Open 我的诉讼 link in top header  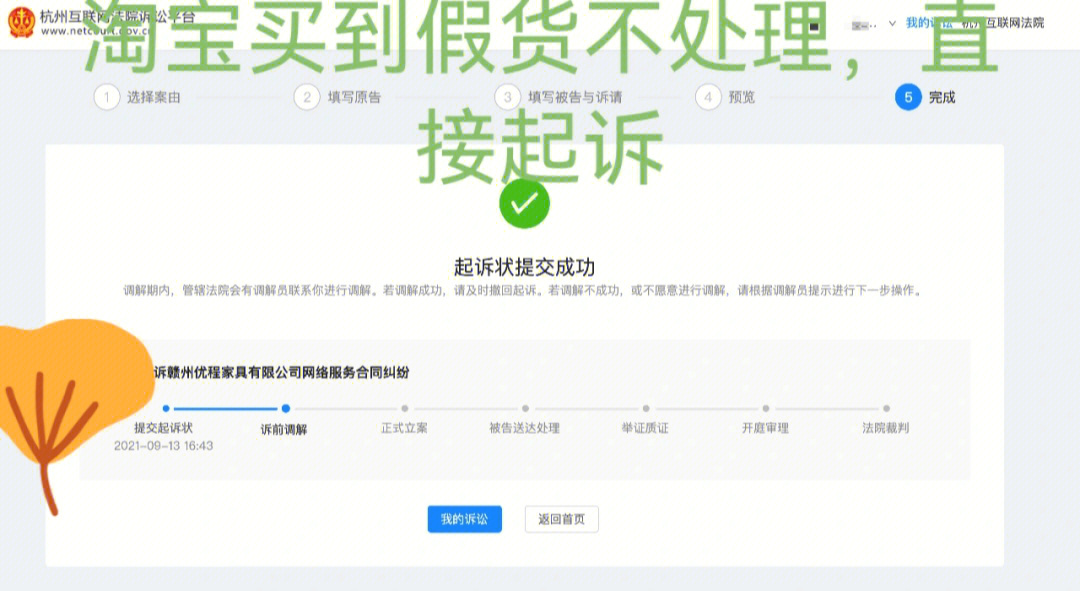point(928,23)
